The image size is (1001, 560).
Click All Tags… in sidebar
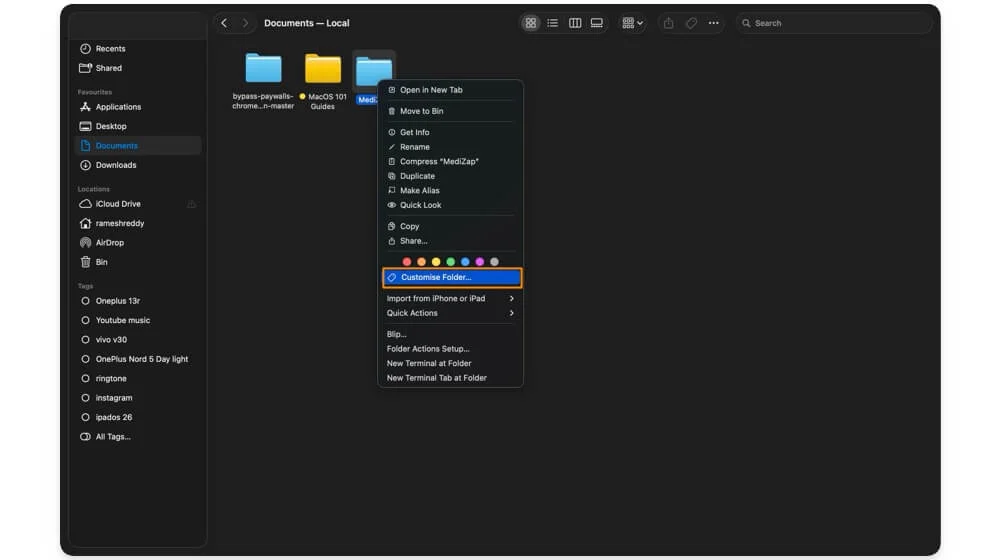coord(112,437)
